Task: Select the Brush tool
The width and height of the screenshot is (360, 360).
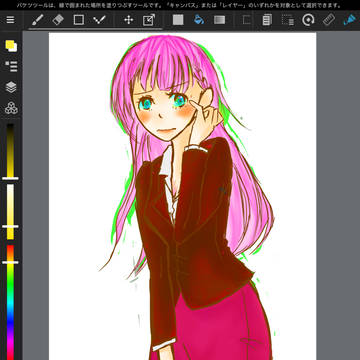Action: coord(38,20)
